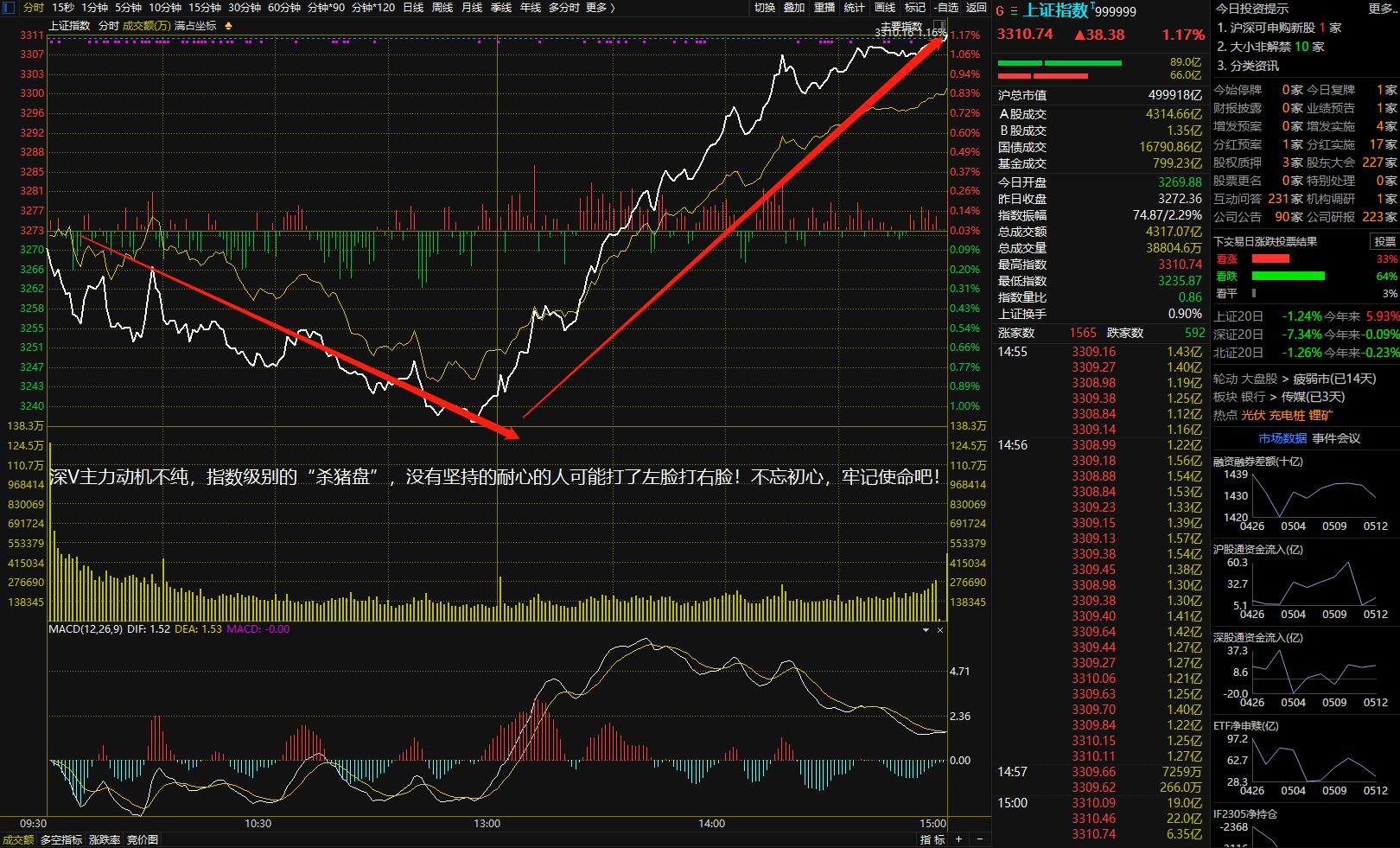The height and width of the screenshot is (848, 1400).
Task: Toggle the 叠加 overlay option
Action: point(793,8)
